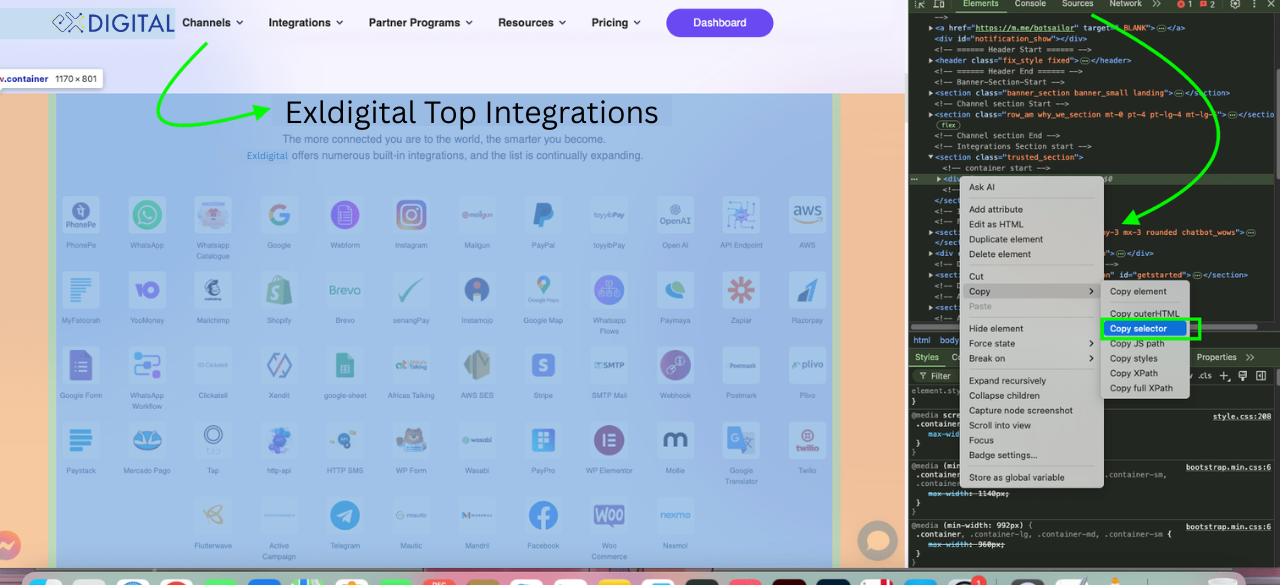The image size is (1280, 585).
Task: Select the Mollie integration icon
Action: [675, 440]
